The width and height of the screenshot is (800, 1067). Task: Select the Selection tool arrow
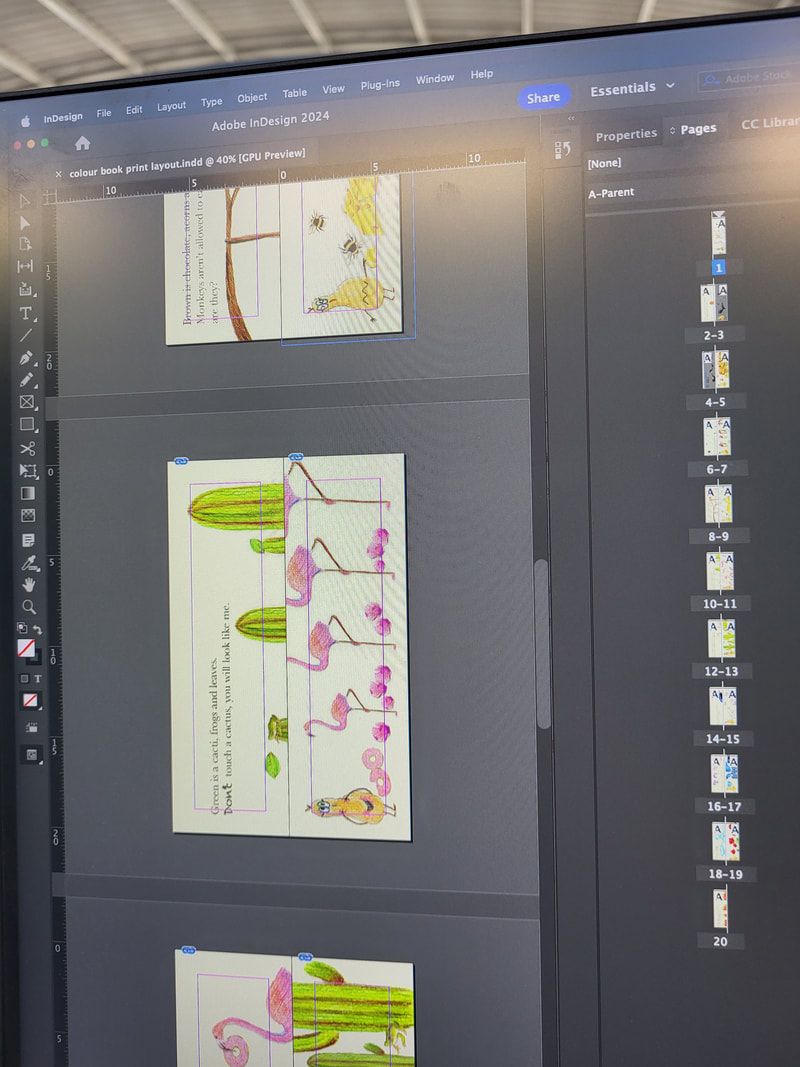pyautogui.click(x=24, y=200)
